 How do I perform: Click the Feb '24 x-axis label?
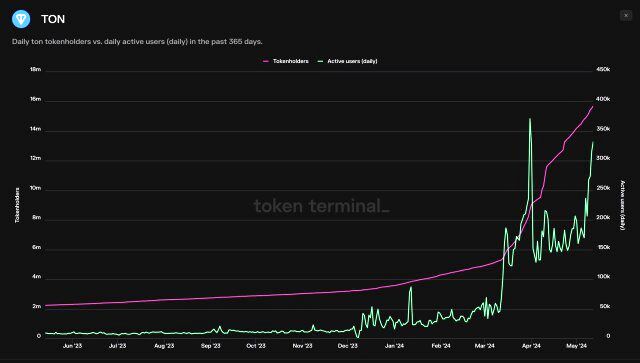pos(441,346)
